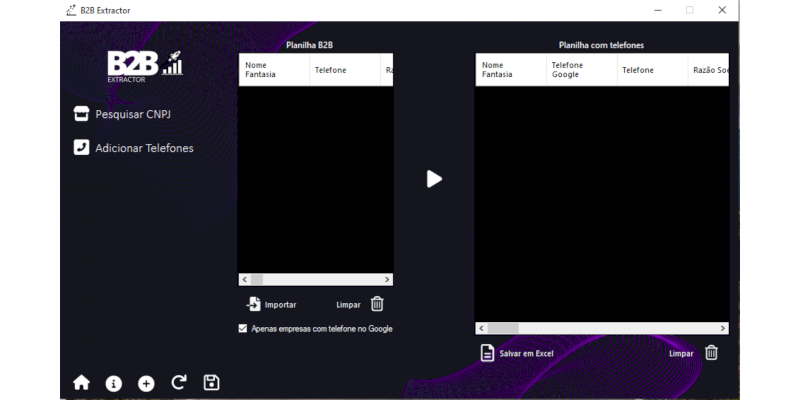
Task: Select Telefone header in Planilha com telefones
Action: (x=653, y=70)
